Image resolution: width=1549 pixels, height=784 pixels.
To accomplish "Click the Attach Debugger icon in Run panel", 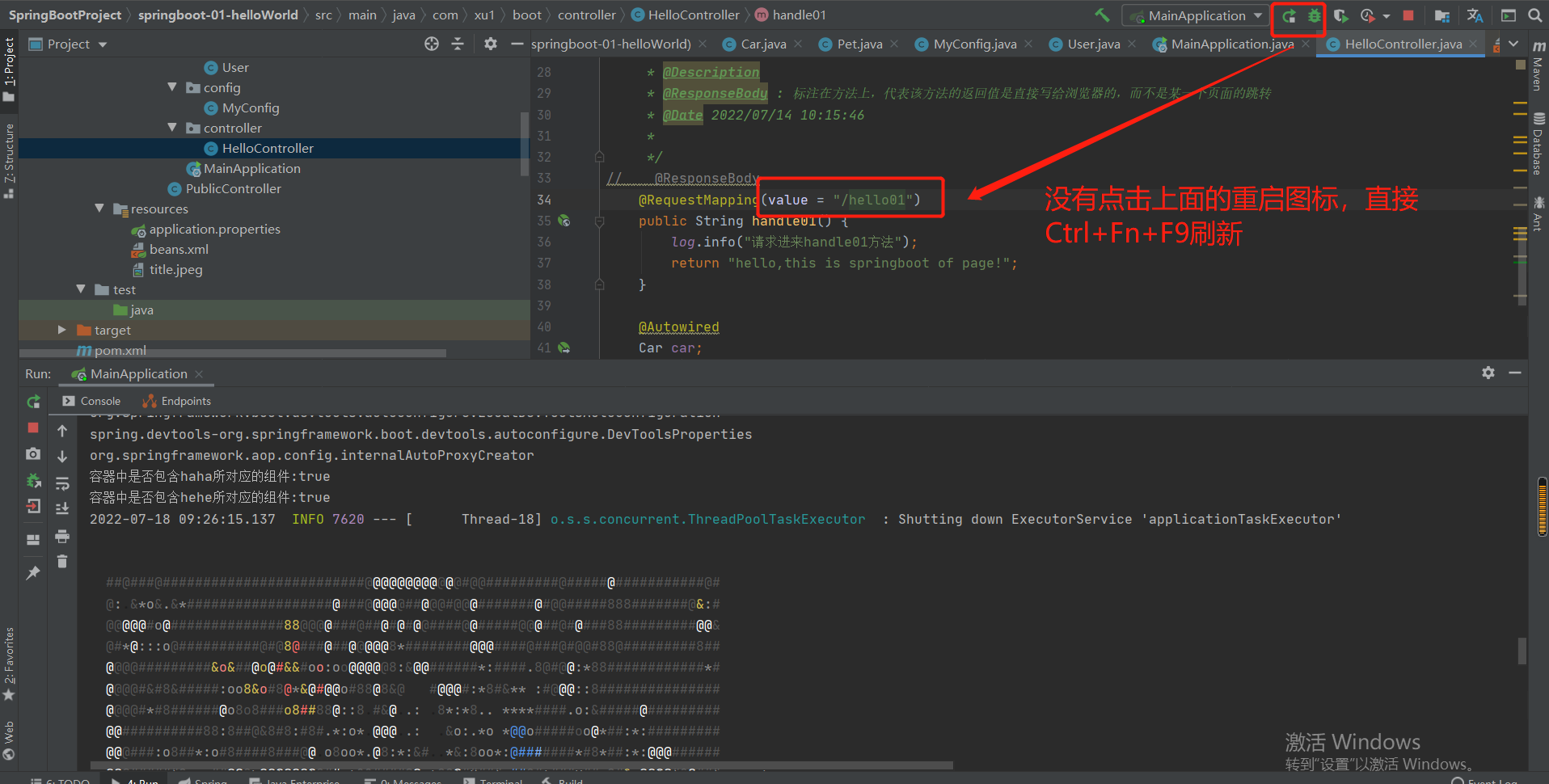I will pyautogui.click(x=33, y=481).
